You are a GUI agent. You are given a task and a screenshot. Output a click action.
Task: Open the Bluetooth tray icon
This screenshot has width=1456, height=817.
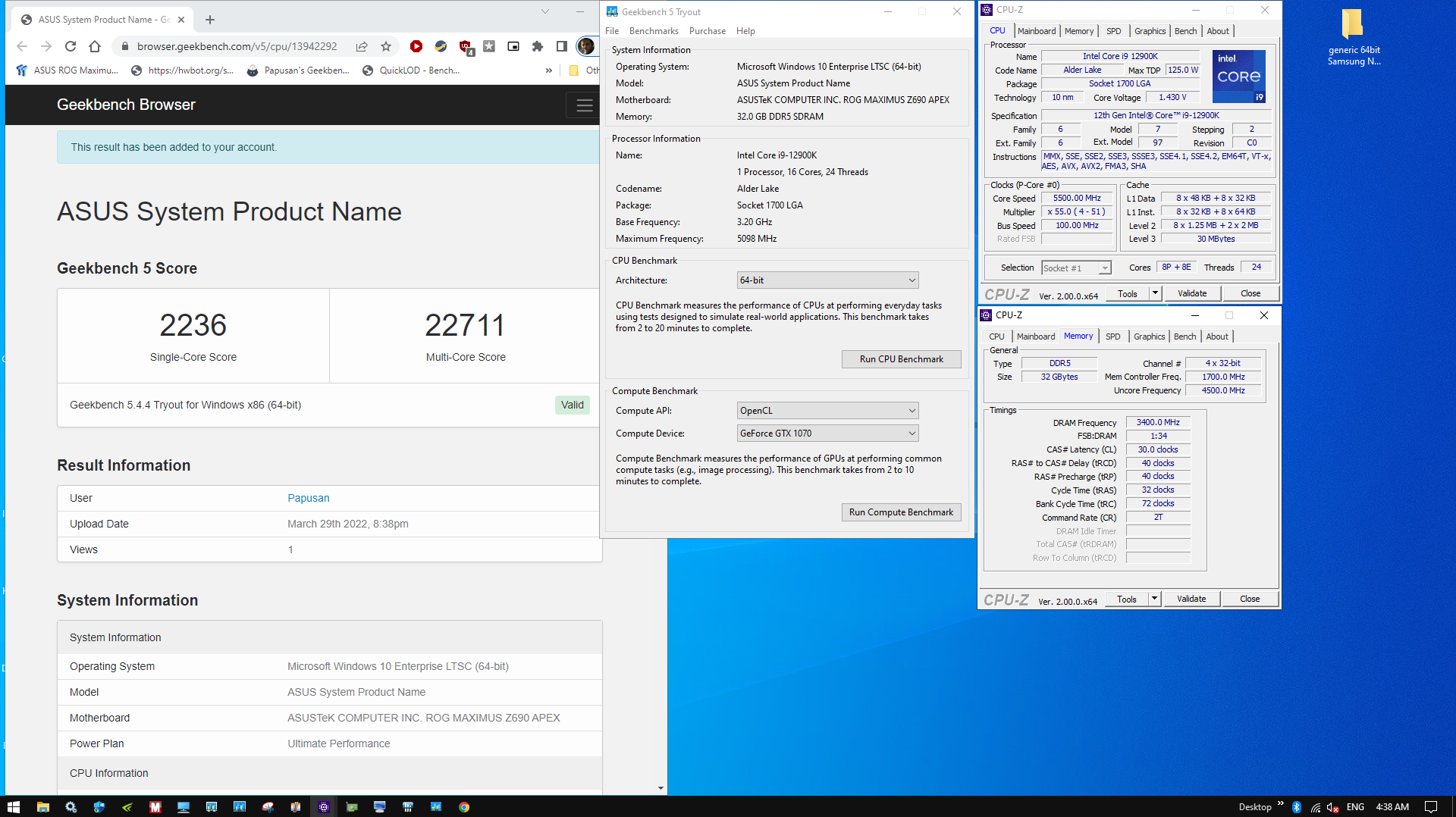click(1297, 807)
